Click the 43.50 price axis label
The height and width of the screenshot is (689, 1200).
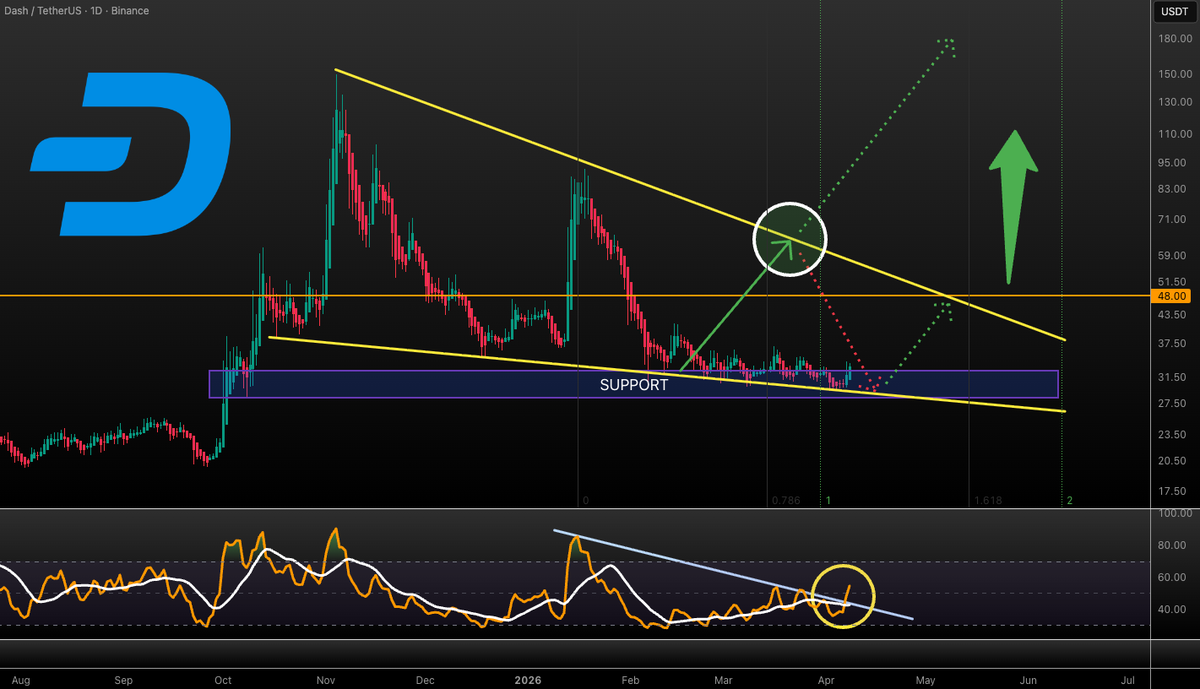click(1172, 315)
